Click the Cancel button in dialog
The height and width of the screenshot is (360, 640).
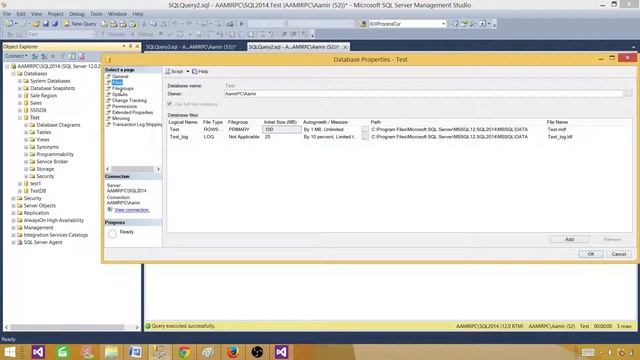tap(619, 254)
